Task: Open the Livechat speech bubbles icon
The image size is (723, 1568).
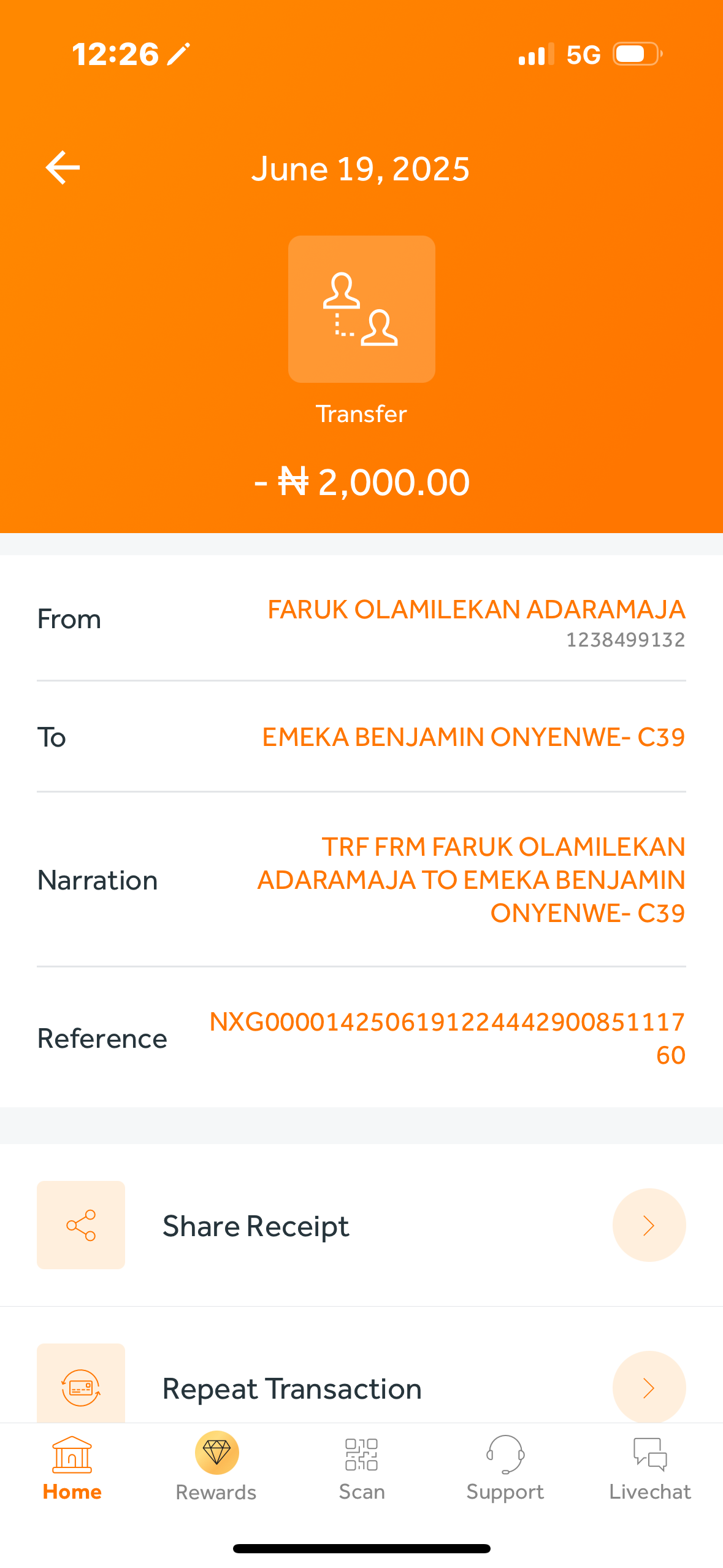Action: tap(649, 1454)
